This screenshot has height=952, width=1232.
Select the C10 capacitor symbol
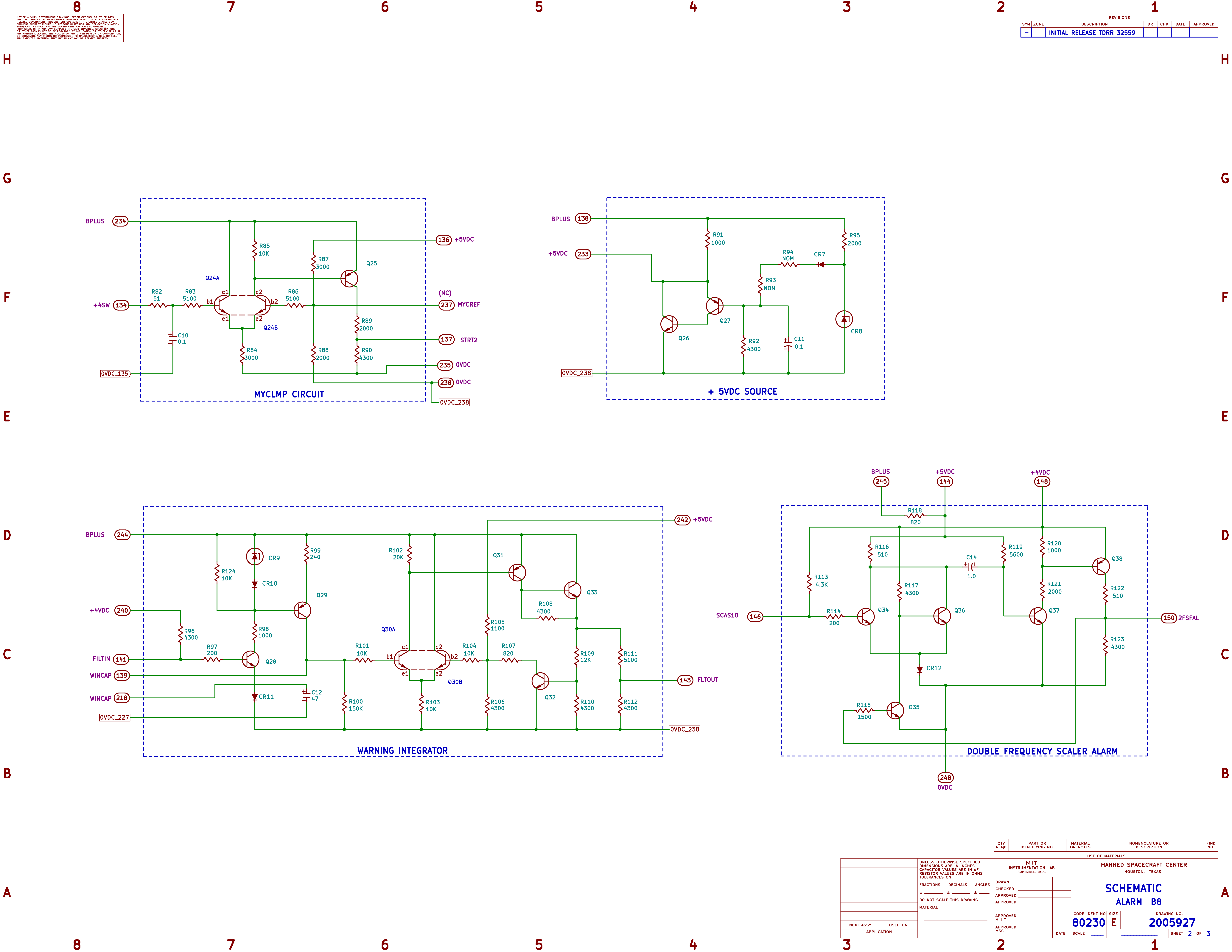(173, 338)
